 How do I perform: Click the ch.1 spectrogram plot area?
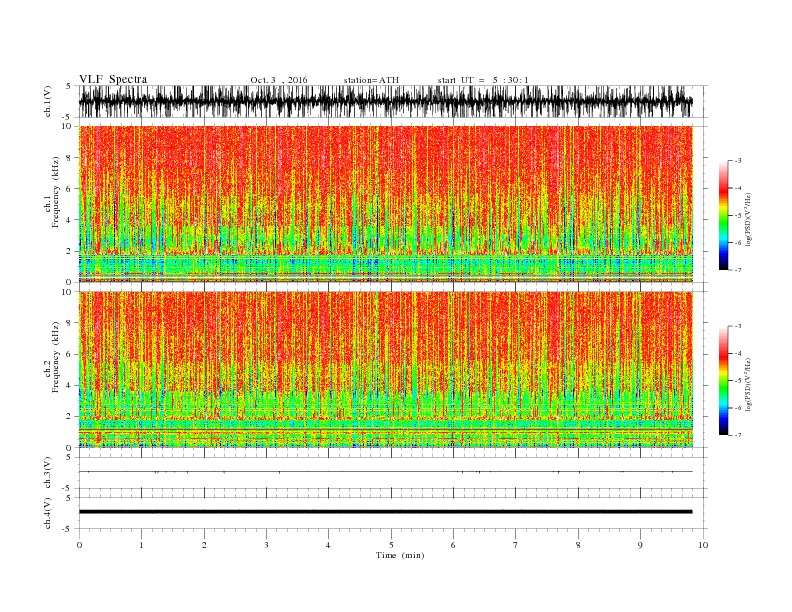click(x=386, y=204)
